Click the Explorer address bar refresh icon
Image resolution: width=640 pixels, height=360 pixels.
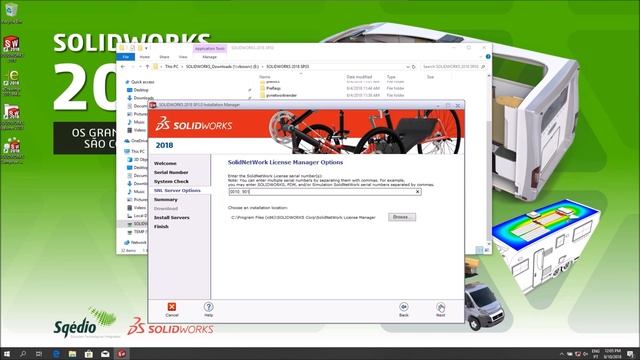click(414, 67)
